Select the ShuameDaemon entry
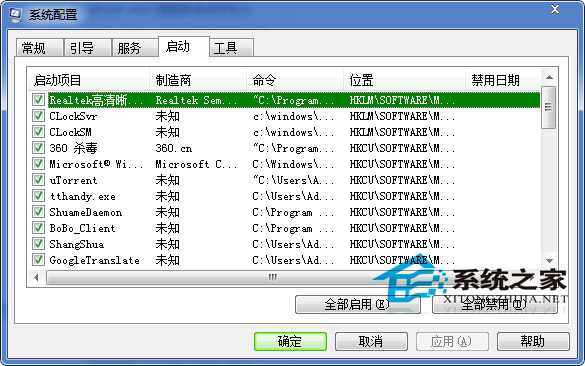Viewport: 585px width, 366px height. 86,212
